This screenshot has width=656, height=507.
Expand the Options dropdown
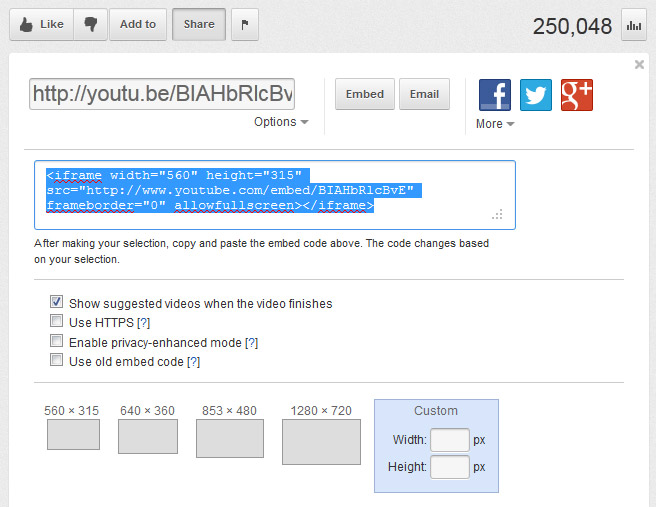pos(281,122)
